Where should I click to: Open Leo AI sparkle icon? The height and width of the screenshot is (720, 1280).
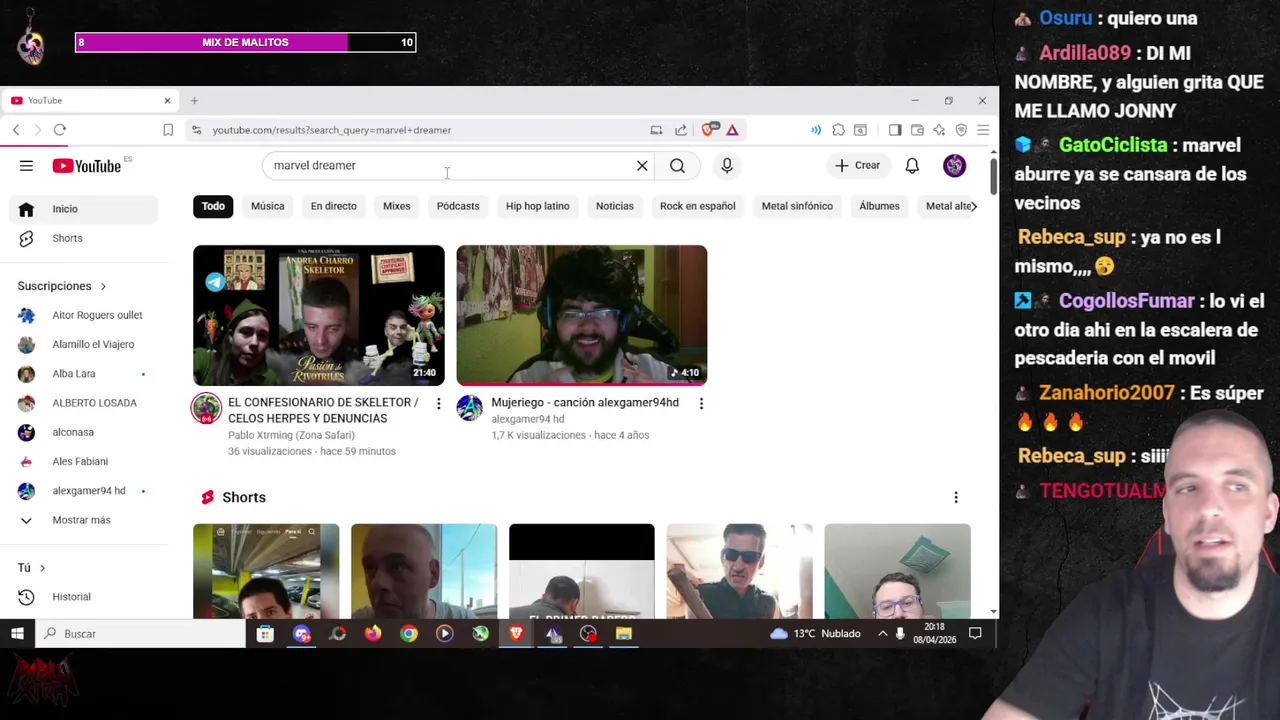tap(939, 130)
